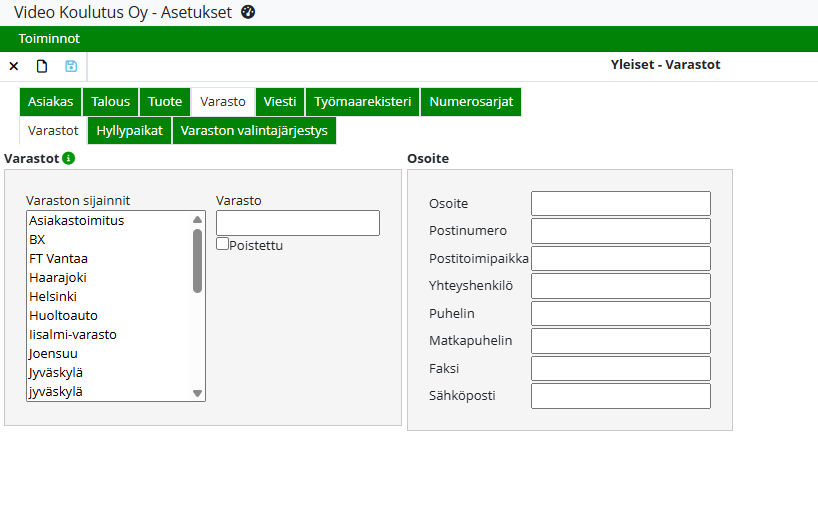Open Varaston valintajärjestys sub-tab
The image size is (818, 516).
(254, 131)
